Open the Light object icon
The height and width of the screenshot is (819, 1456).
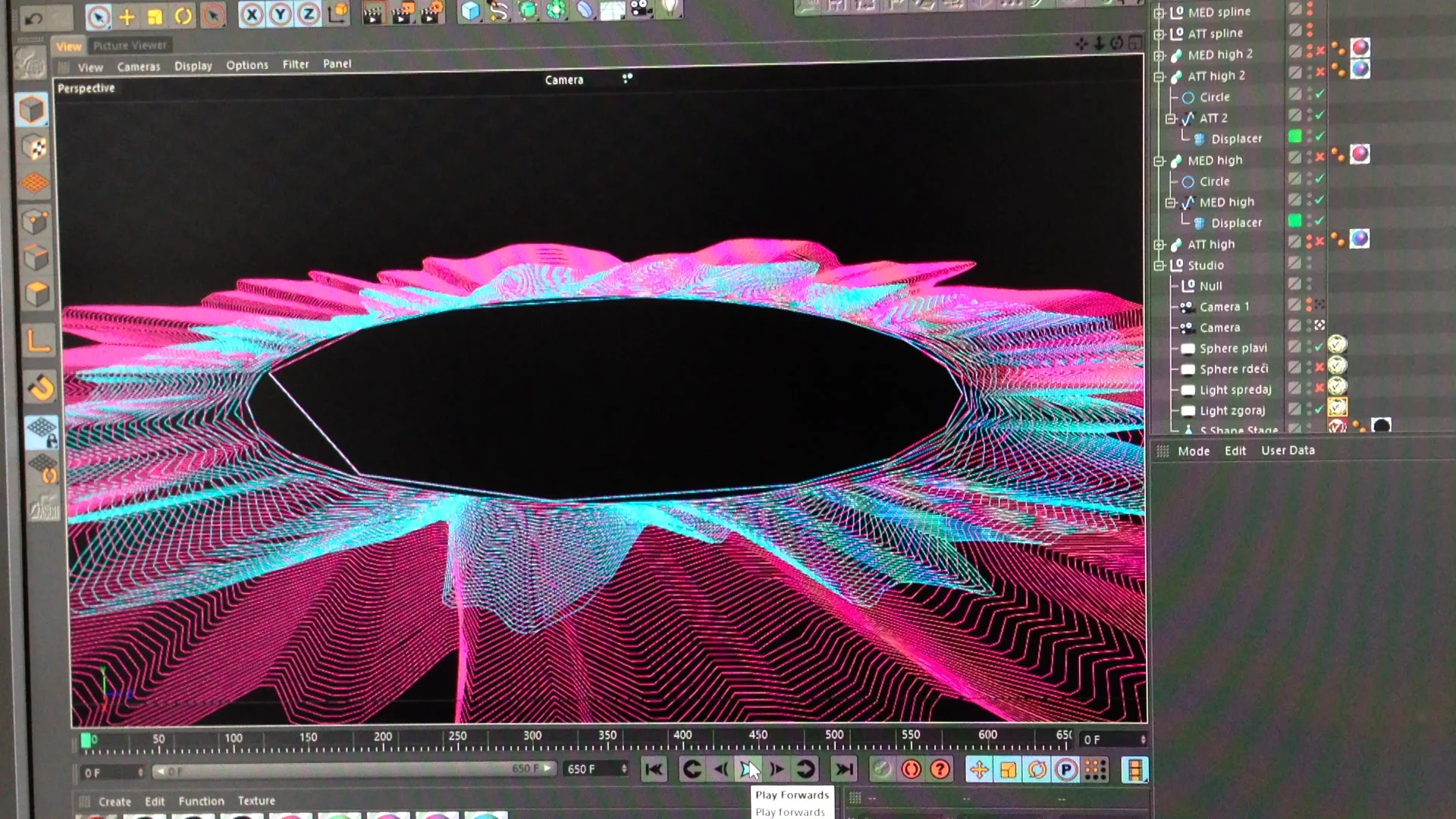click(x=671, y=8)
